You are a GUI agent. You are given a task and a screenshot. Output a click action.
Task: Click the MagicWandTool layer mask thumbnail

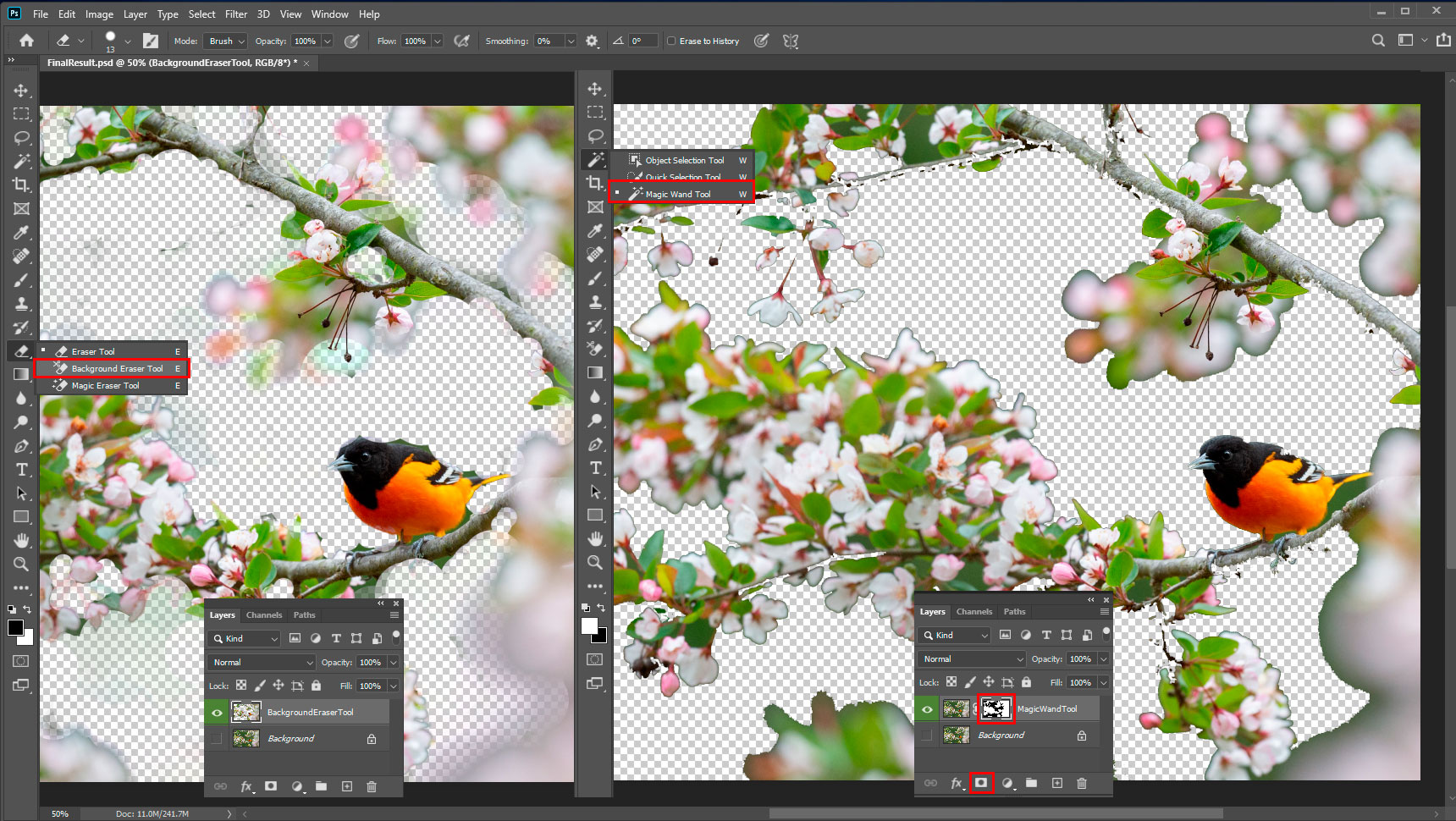click(x=995, y=709)
